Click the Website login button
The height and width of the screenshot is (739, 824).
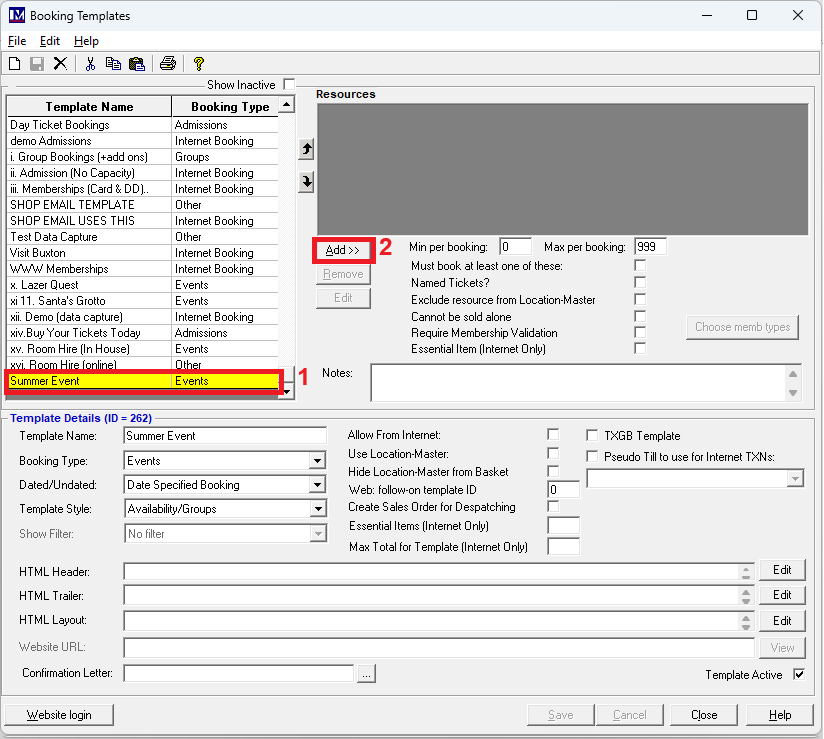point(58,715)
